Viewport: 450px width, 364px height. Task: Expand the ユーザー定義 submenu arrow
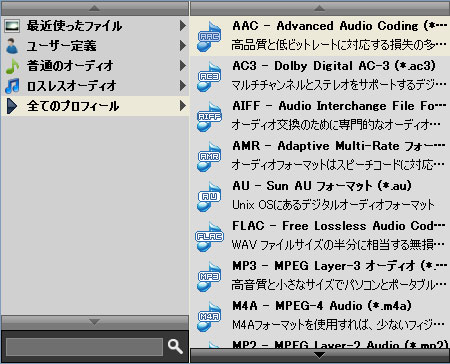[182, 46]
